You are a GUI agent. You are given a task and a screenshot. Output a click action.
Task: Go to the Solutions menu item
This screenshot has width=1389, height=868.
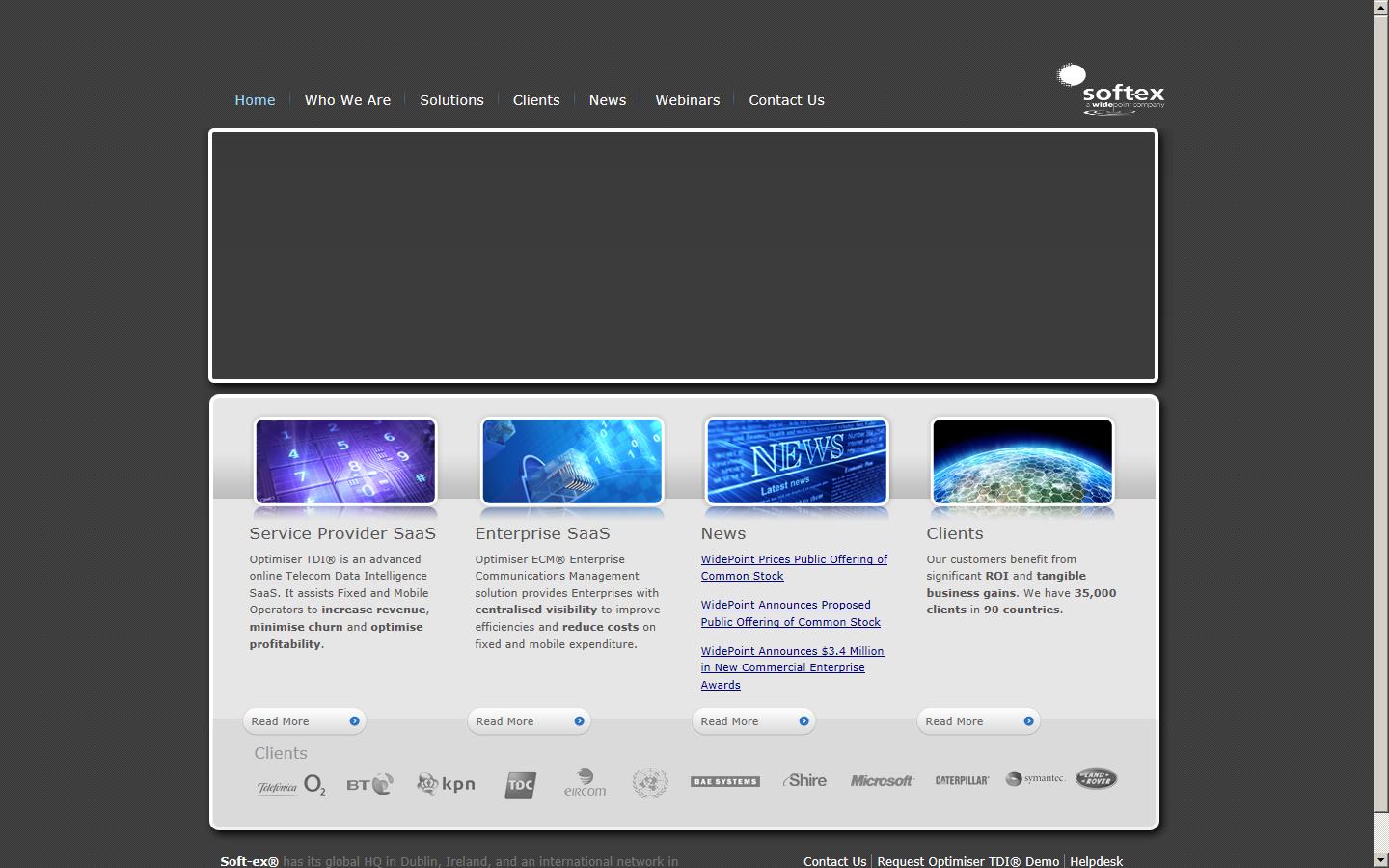[451, 100]
